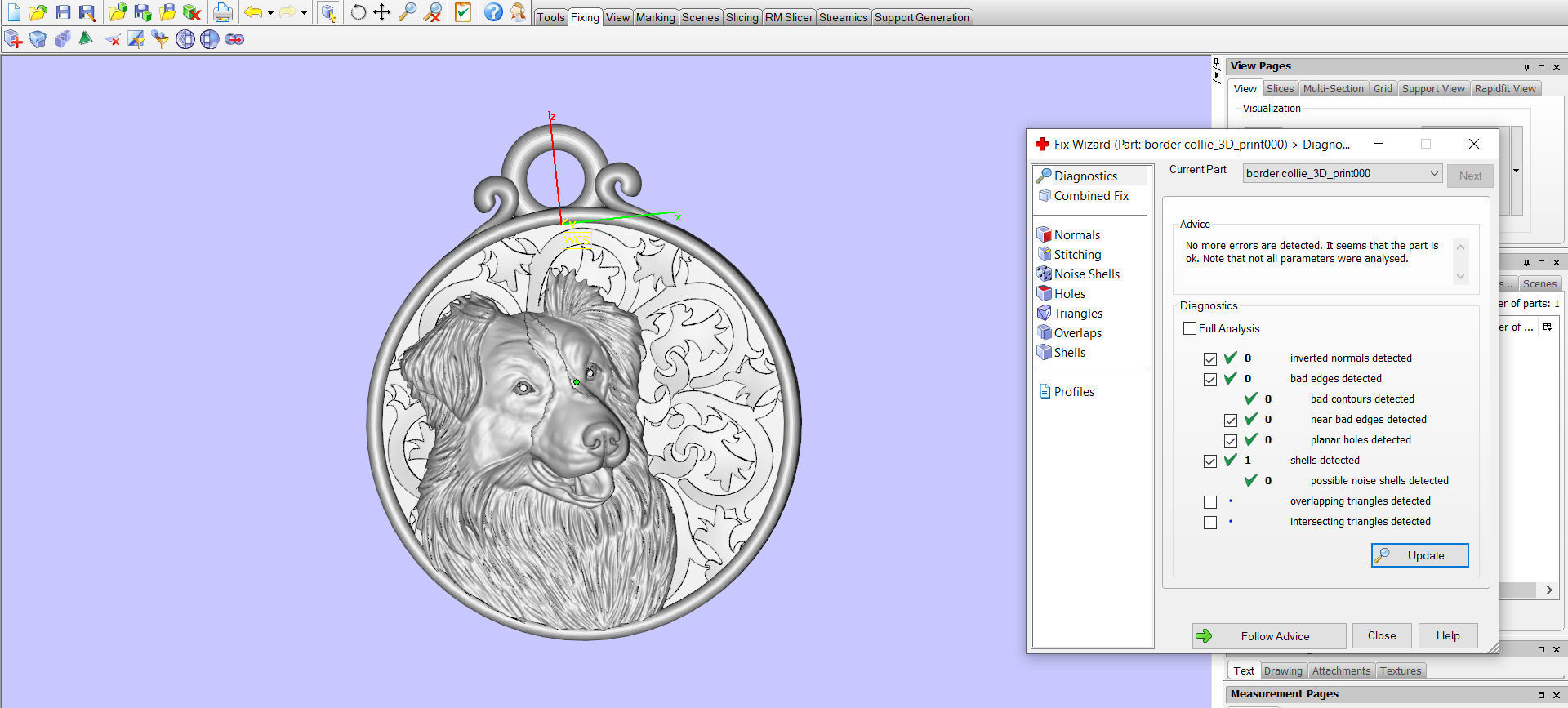Image resolution: width=1568 pixels, height=708 pixels.
Task: Select the Rotate view tool
Action: click(x=358, y=12)
